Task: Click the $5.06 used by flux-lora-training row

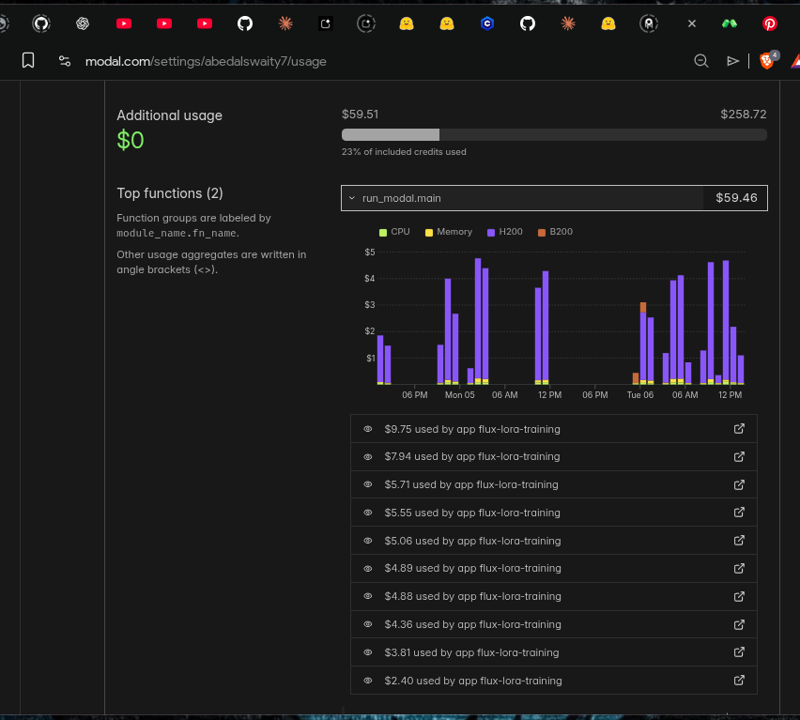Action: pos(472,541)
